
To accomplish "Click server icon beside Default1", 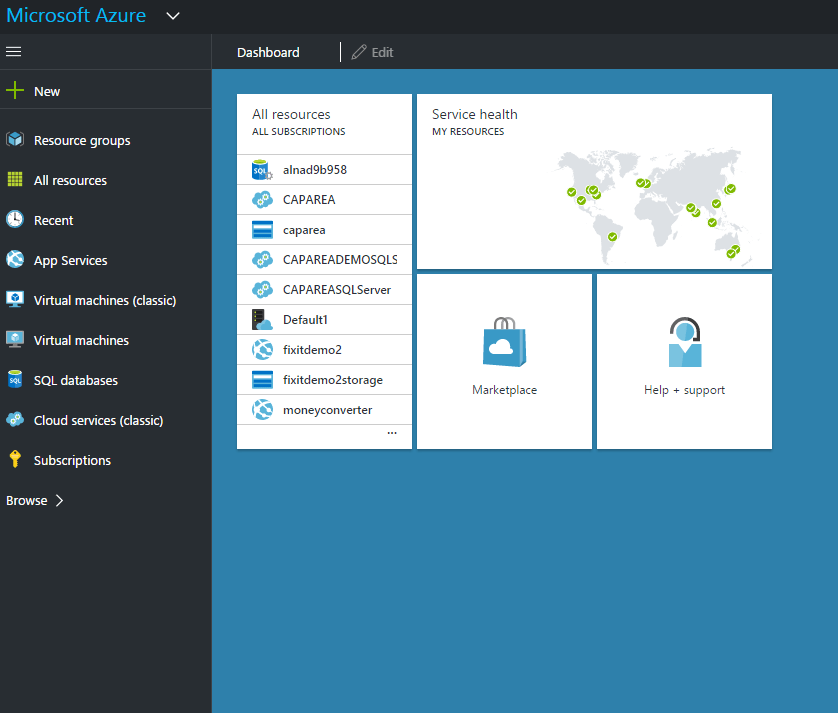I will pos(262,320).
